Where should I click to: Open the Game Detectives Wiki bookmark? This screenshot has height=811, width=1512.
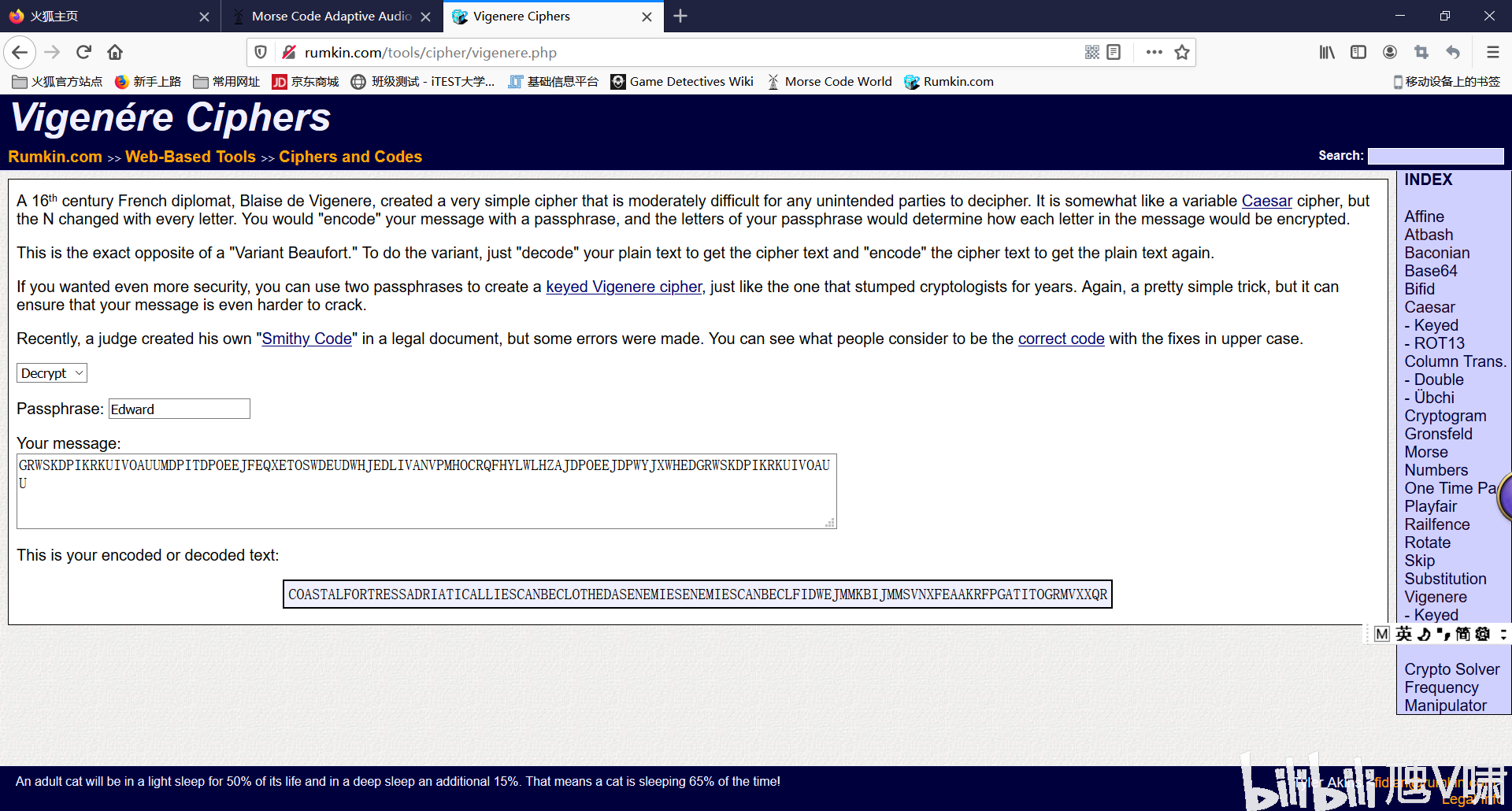point(682,81)
